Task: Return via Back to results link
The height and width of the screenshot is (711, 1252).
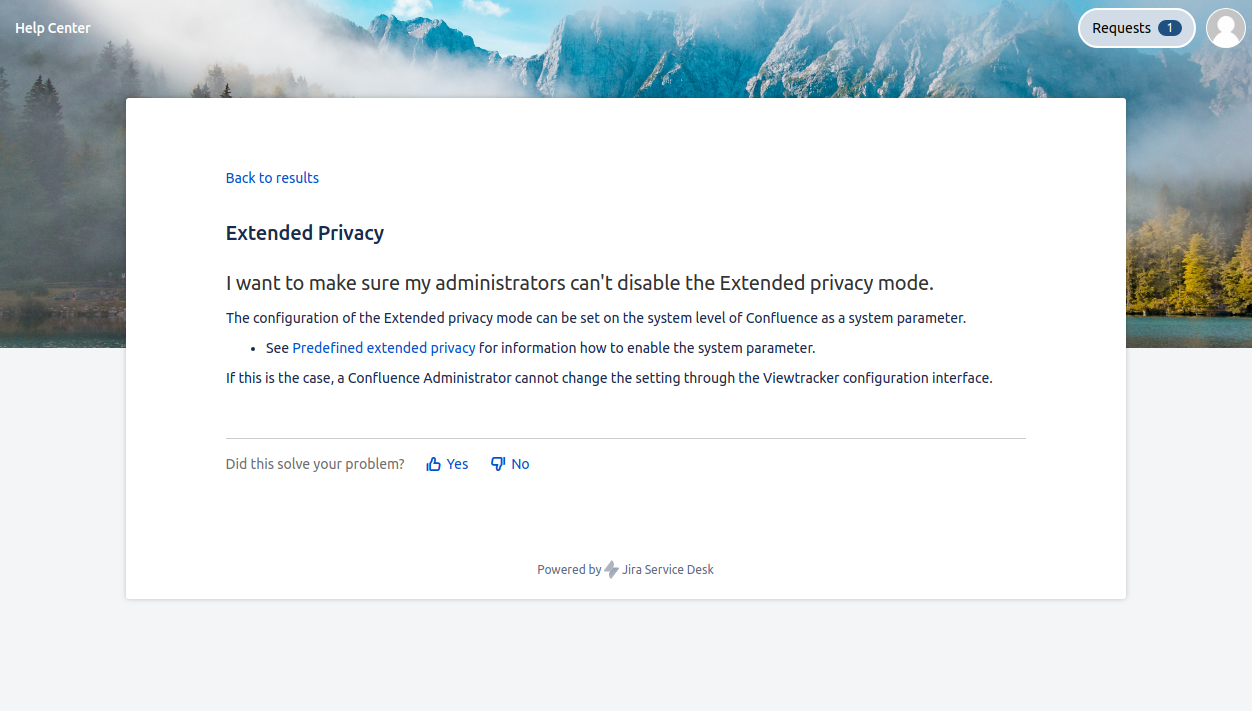Action: 272,178
